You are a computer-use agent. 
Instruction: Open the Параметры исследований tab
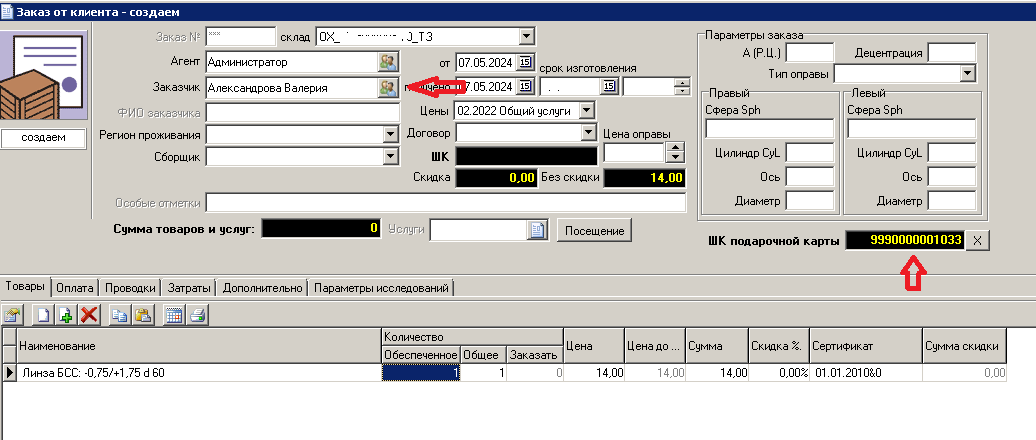click(x=381, y=288)
